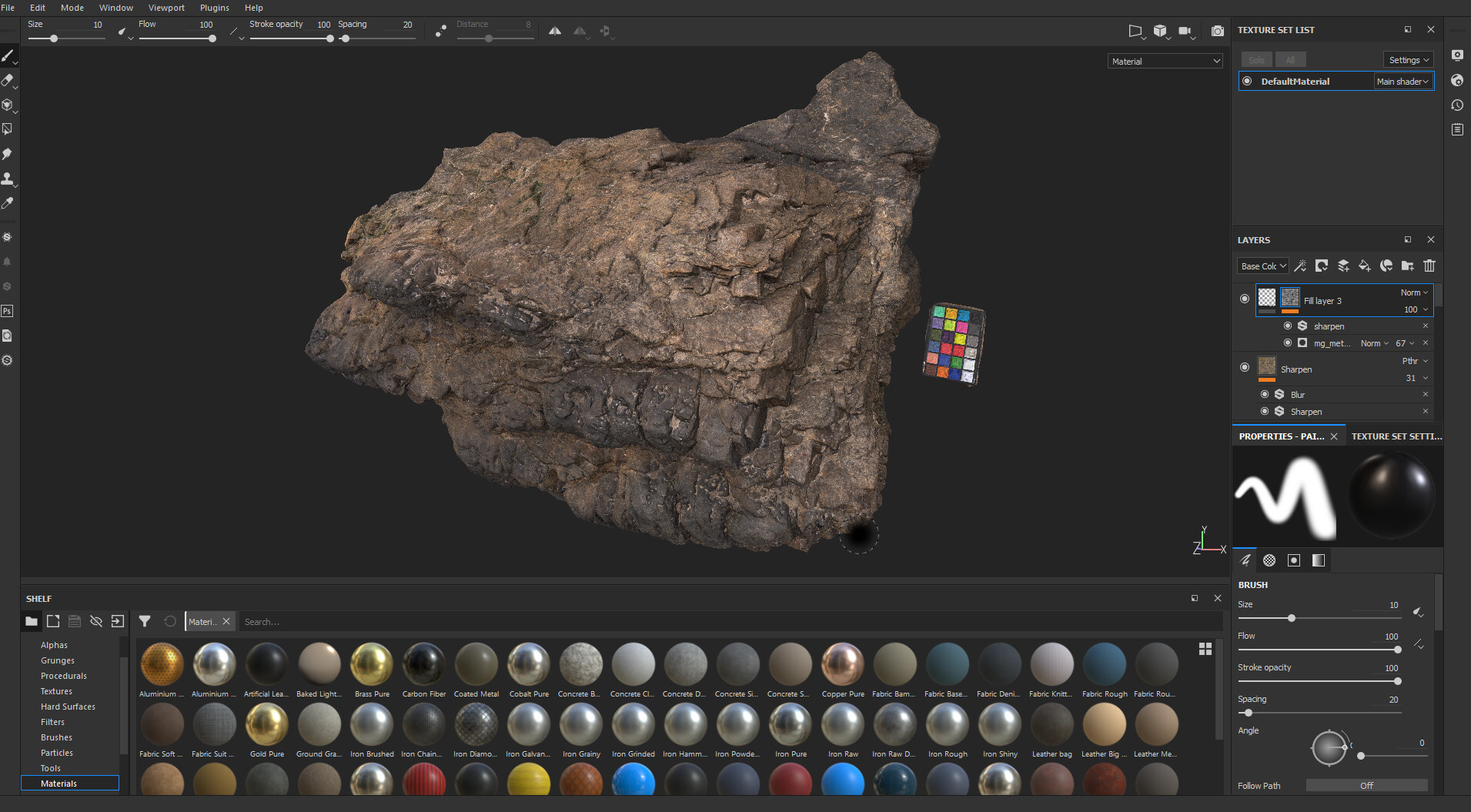The image size is (1471, 812).
Task: Open camera view options icon
Action: (1185, 31)
